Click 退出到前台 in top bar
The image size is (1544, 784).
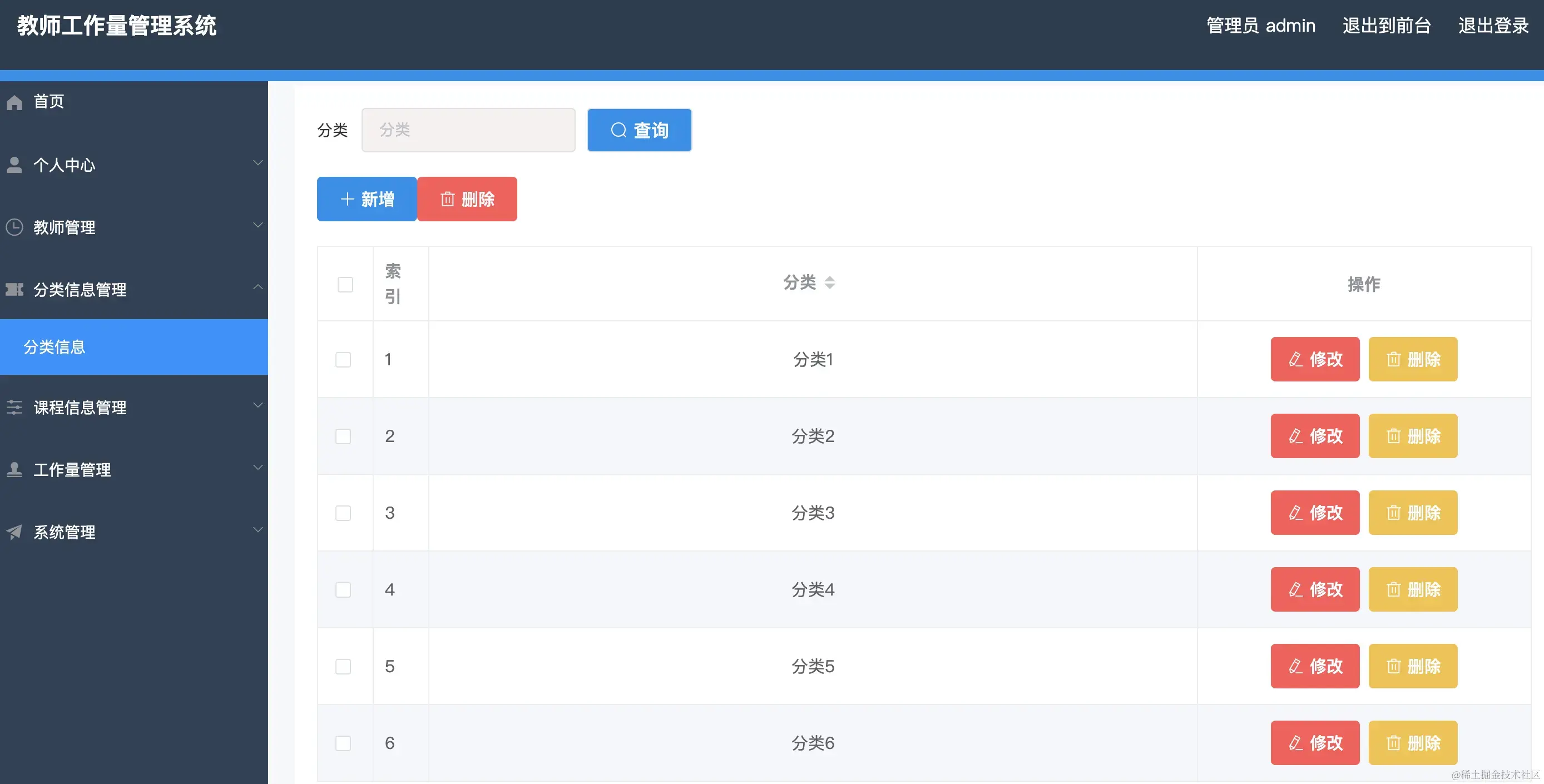point(1387,25)
